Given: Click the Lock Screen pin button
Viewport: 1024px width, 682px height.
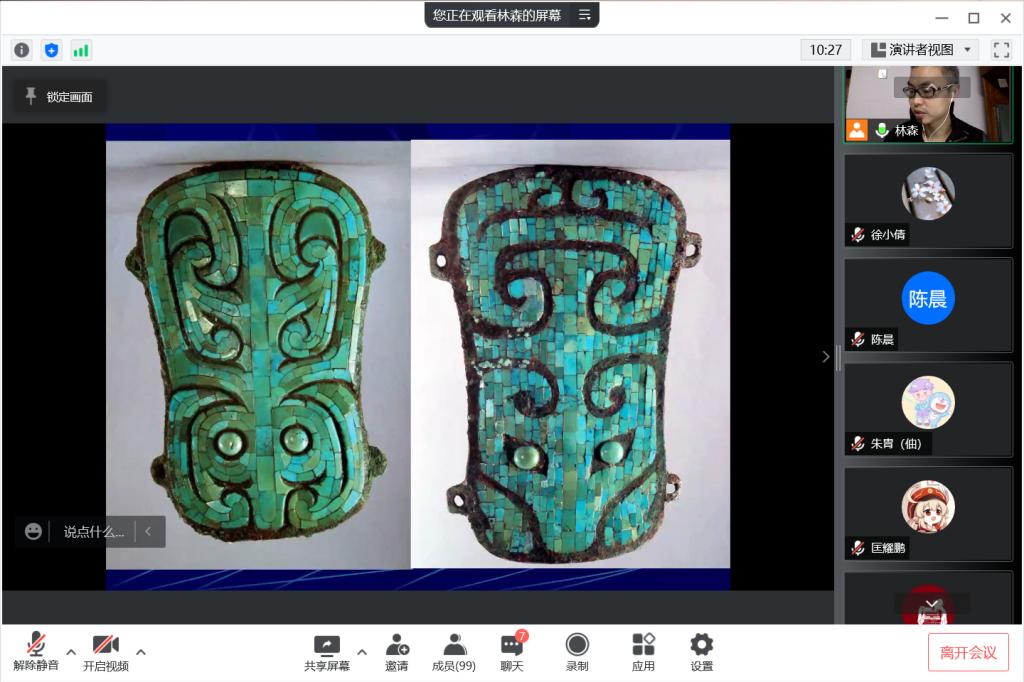Looking at the screenshot, I should click(59, 96).
